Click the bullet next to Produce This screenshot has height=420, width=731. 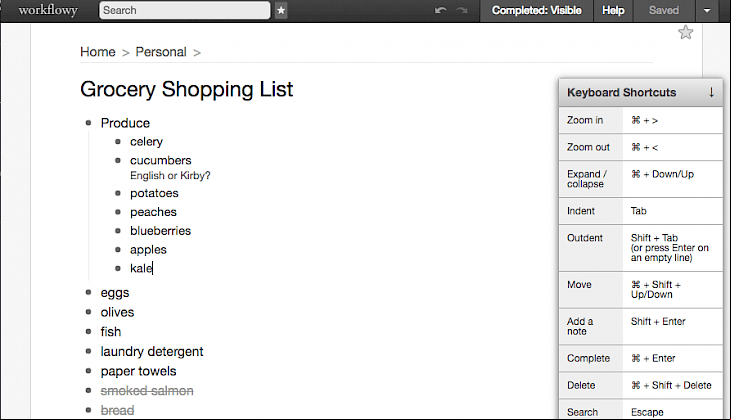[x=89, y=123]
